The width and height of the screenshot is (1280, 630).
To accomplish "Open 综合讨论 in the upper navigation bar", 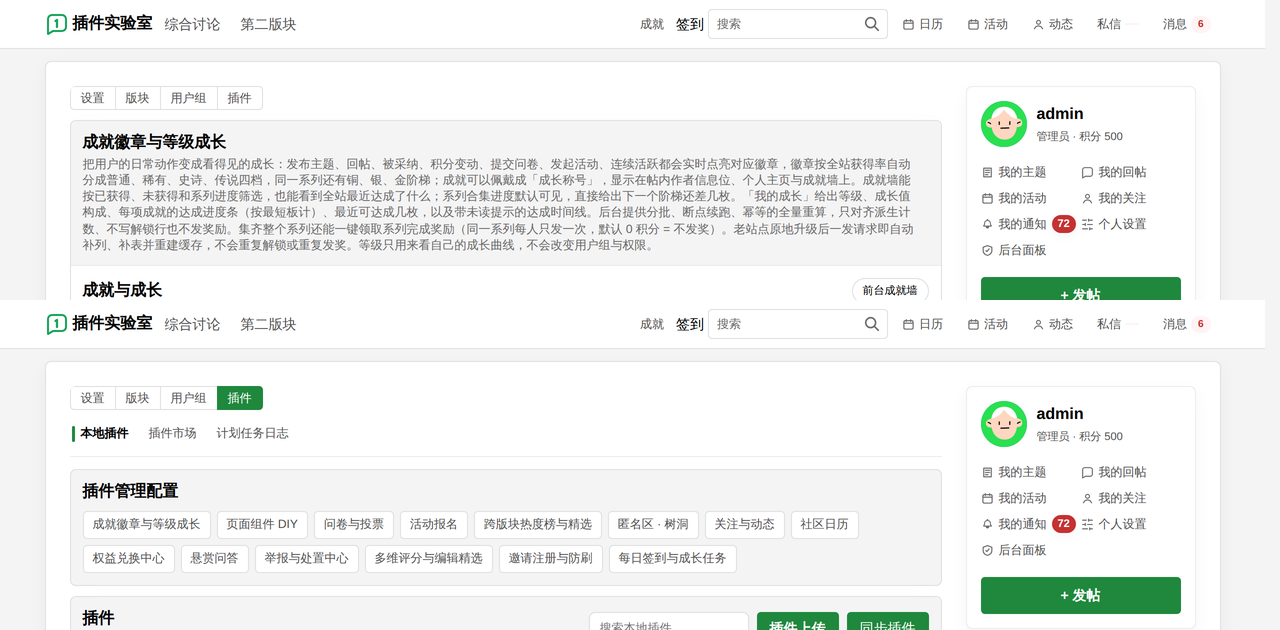I will point(192,24).
